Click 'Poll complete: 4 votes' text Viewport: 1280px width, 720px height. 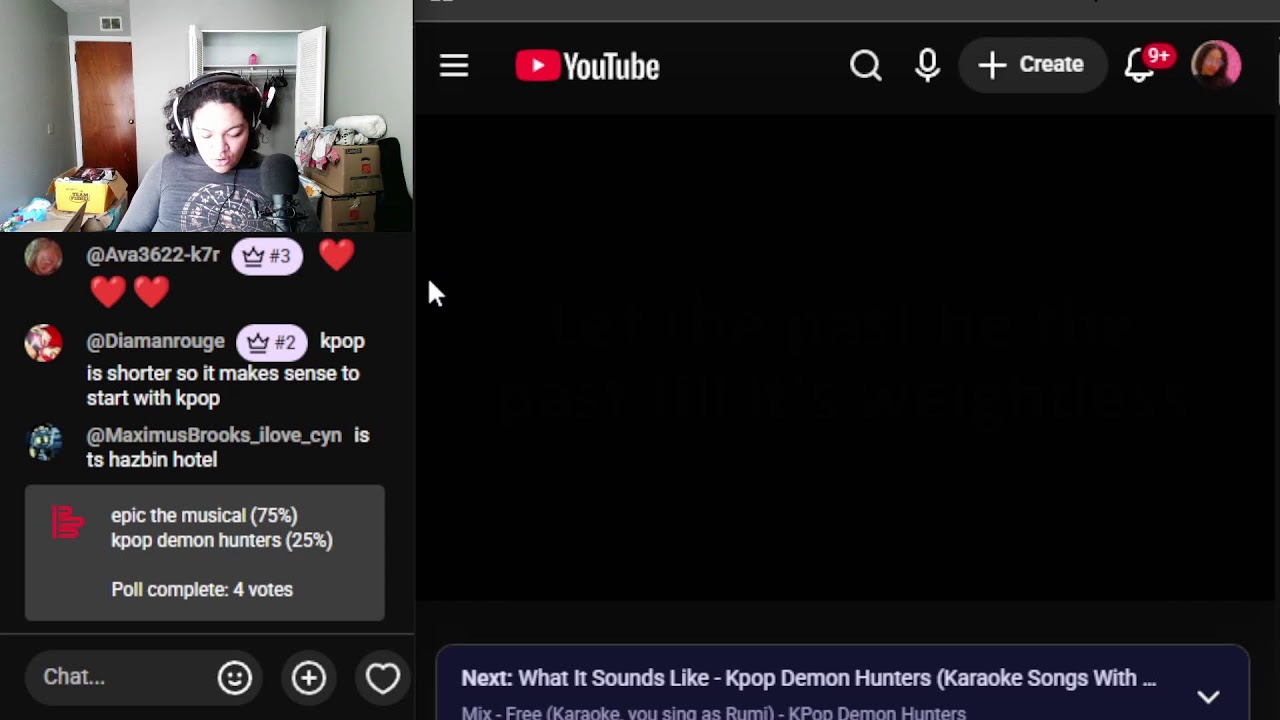pyautogui.click(x=202, y=589)
